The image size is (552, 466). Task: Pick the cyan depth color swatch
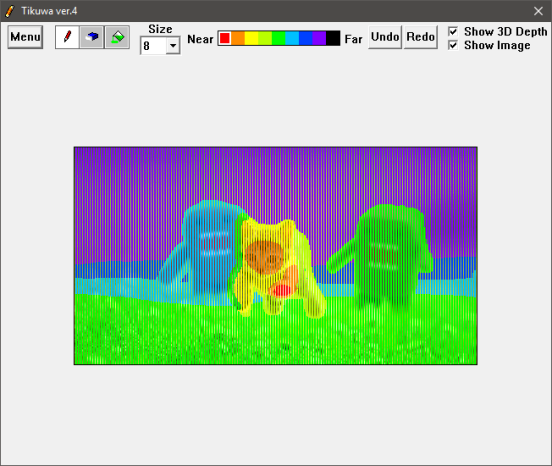click(292, 38)
